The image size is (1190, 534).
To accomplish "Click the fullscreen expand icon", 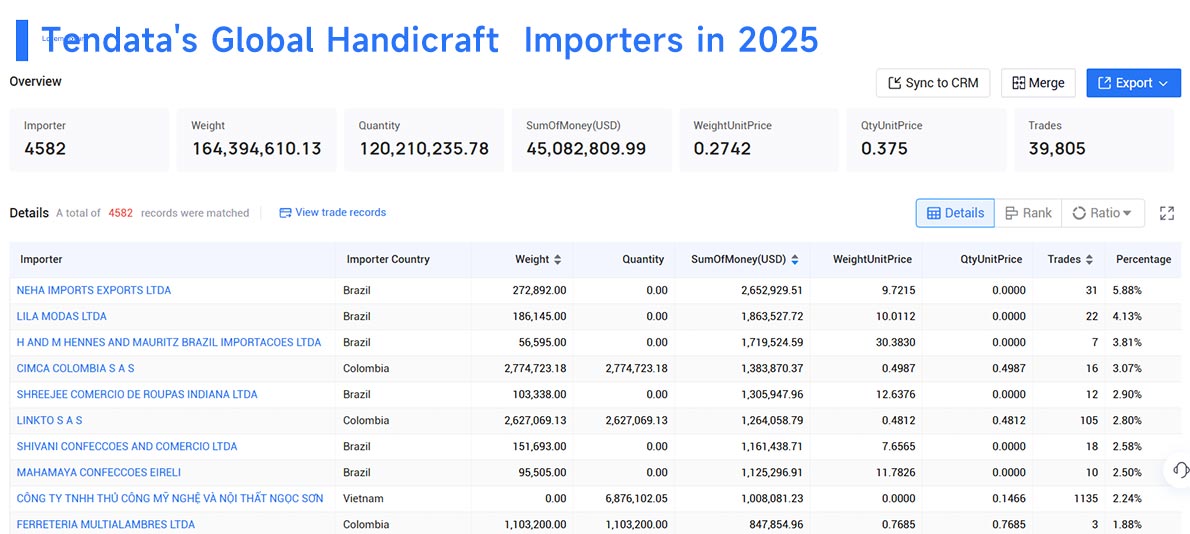I will 1167,213.
